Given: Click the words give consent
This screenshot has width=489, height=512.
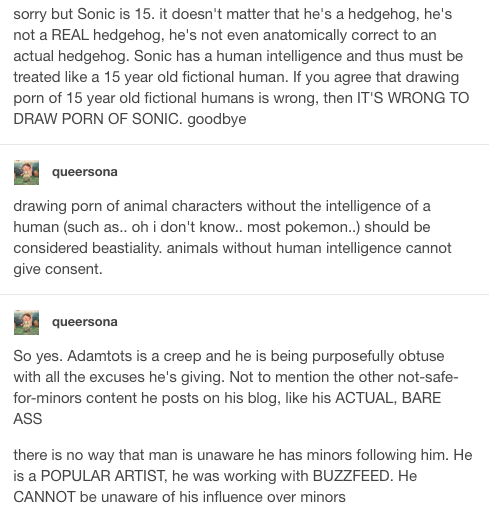Looking at the screenshot, I should (58, 269).
